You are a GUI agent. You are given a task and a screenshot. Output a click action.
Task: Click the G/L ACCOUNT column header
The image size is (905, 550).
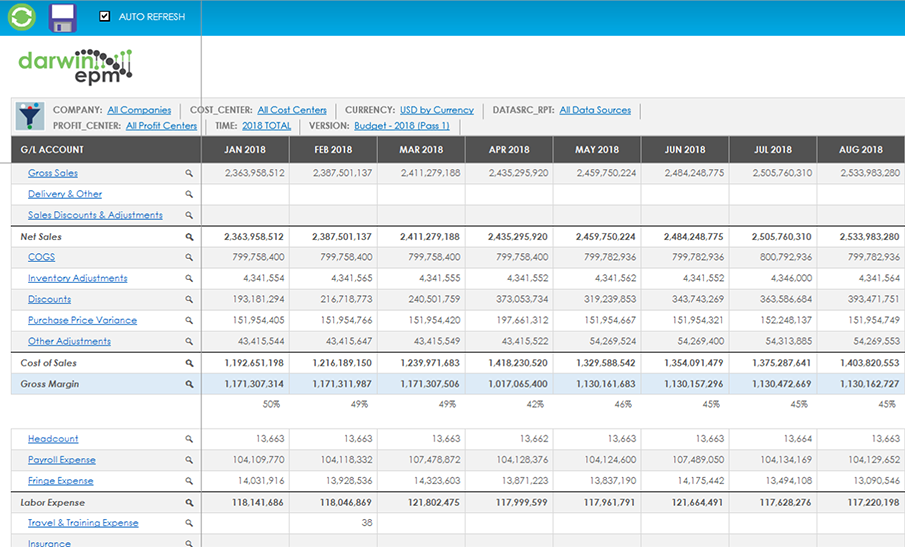click(106, 149)
